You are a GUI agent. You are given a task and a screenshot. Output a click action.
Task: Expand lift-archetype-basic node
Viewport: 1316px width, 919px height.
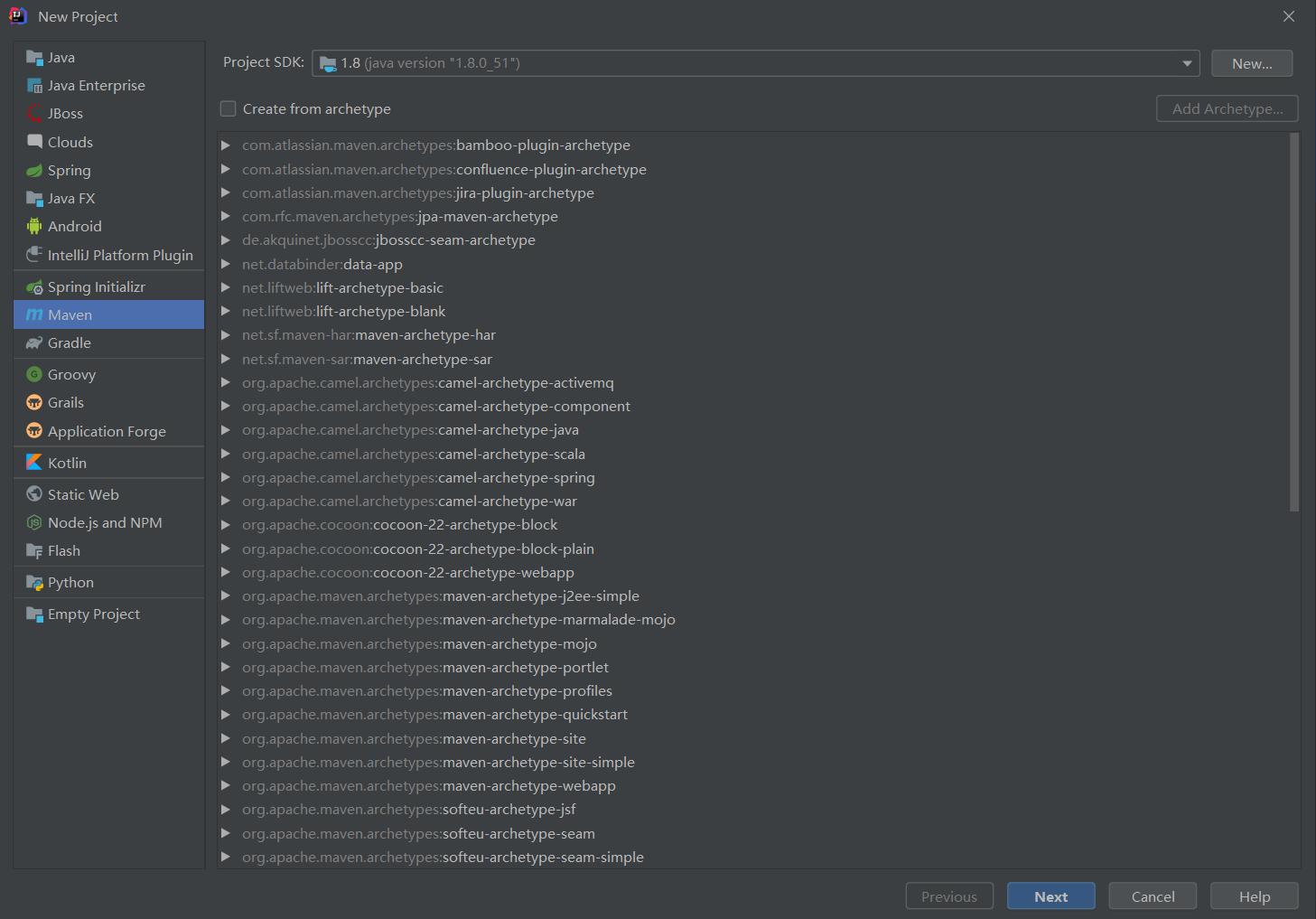click(226, 287)
